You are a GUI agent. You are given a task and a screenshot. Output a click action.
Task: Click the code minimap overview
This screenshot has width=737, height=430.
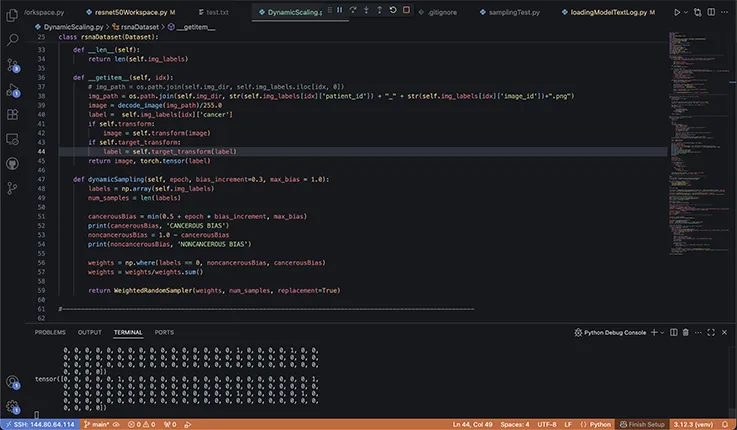pos(699,143)
